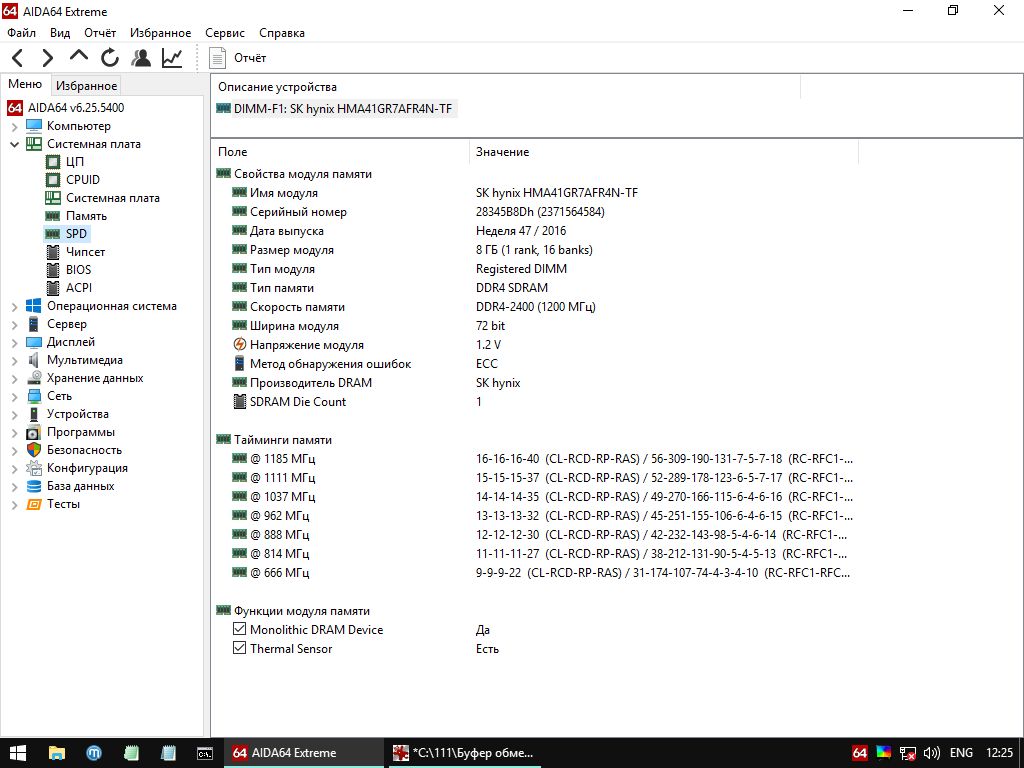
Task: Select the SPD tree item
Action: click(66, 234)
